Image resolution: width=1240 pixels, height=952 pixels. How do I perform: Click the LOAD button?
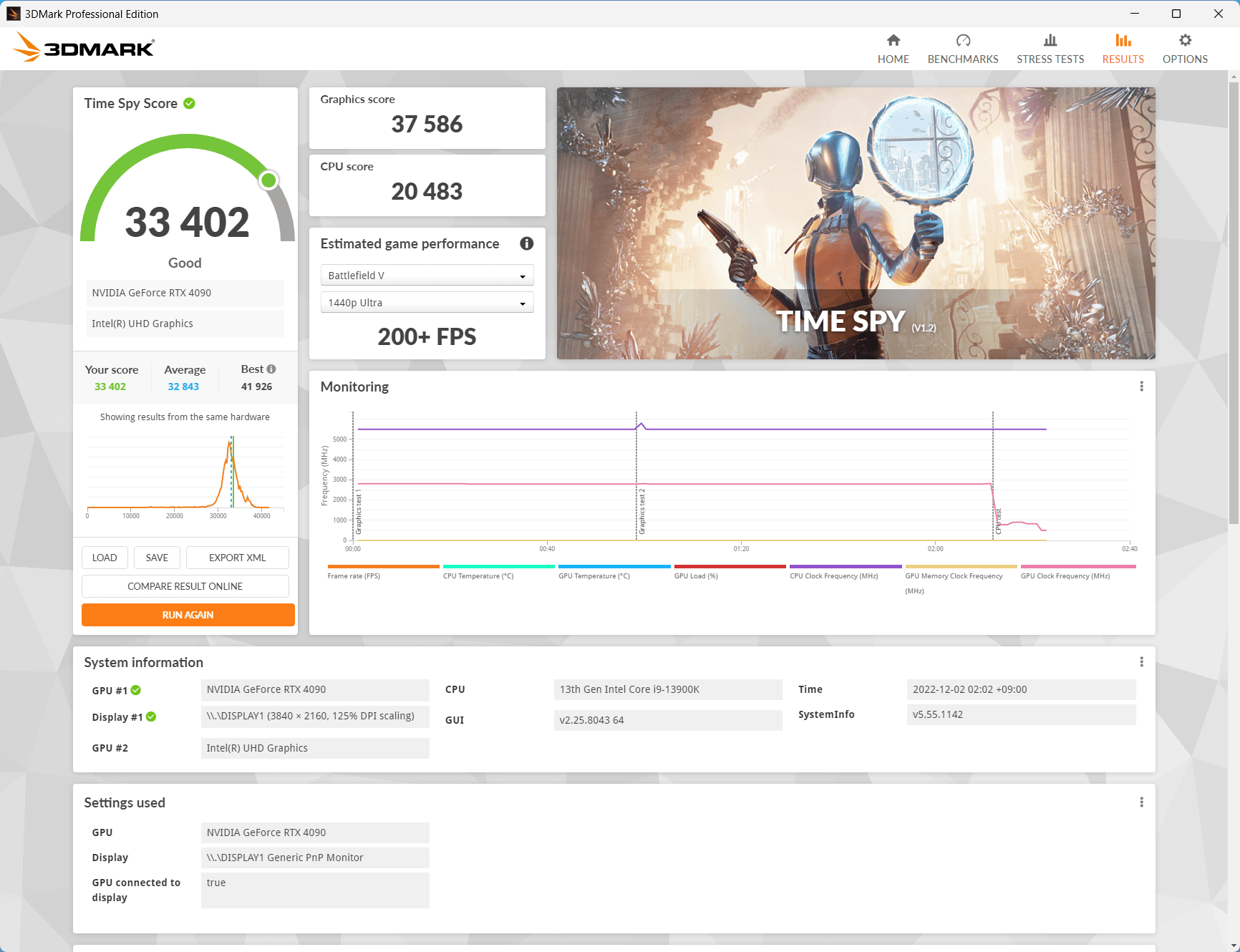(105, 558)
